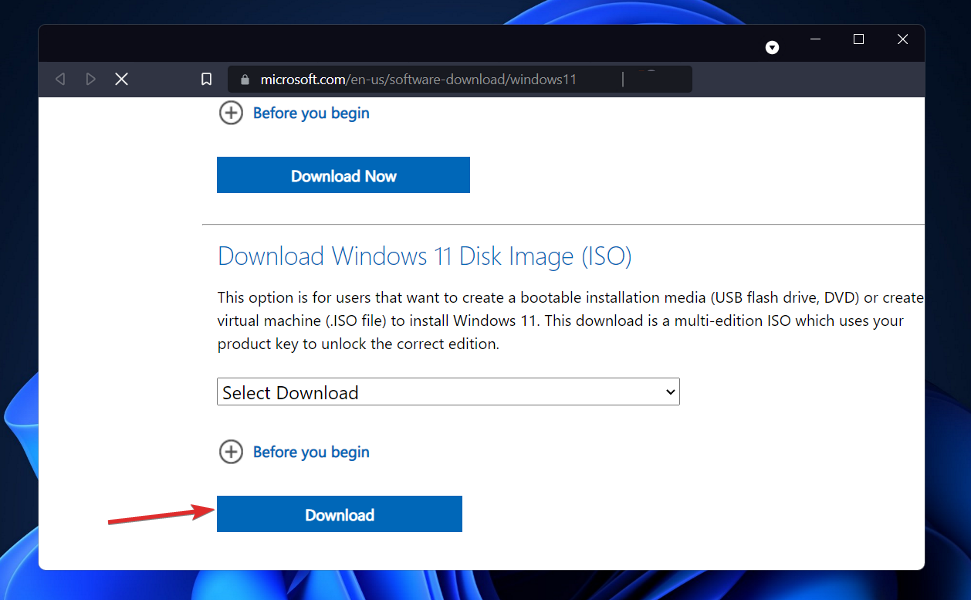Click the plus icon beside the first Before you begin

[x=231, y=113]
